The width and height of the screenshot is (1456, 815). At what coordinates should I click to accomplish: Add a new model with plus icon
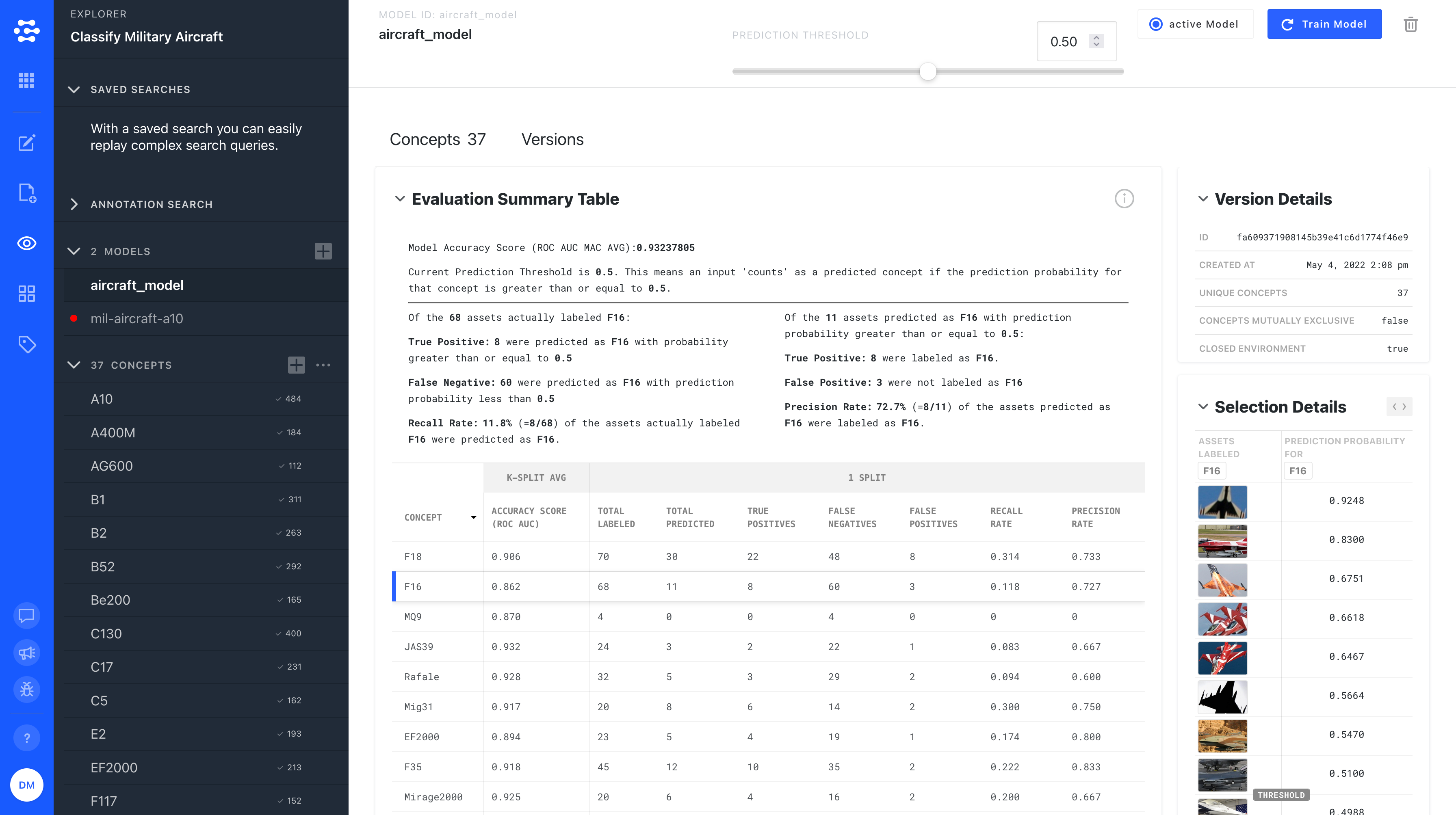pyautogui.click(x=323, y=251)
